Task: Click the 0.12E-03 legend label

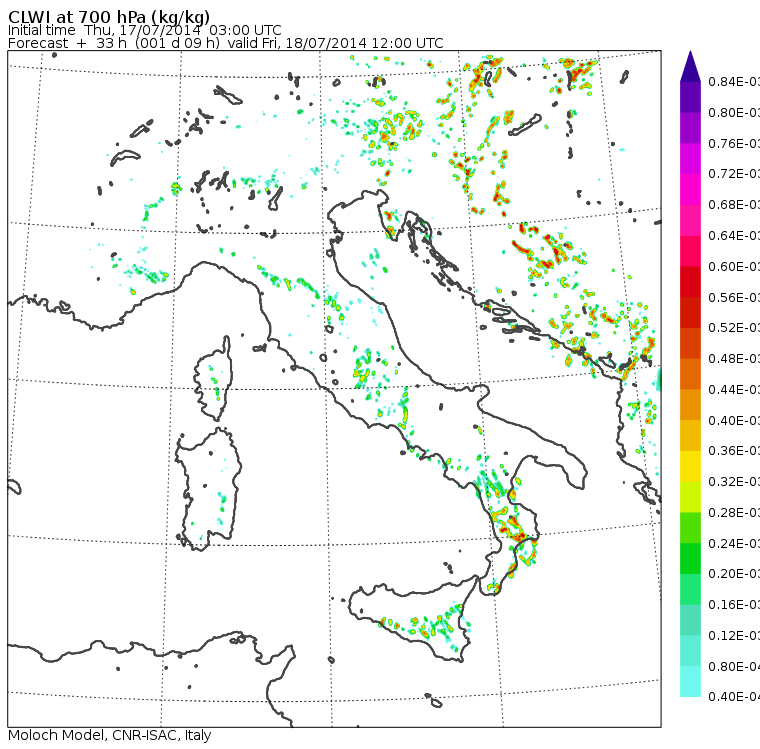Action: point(734,636)
